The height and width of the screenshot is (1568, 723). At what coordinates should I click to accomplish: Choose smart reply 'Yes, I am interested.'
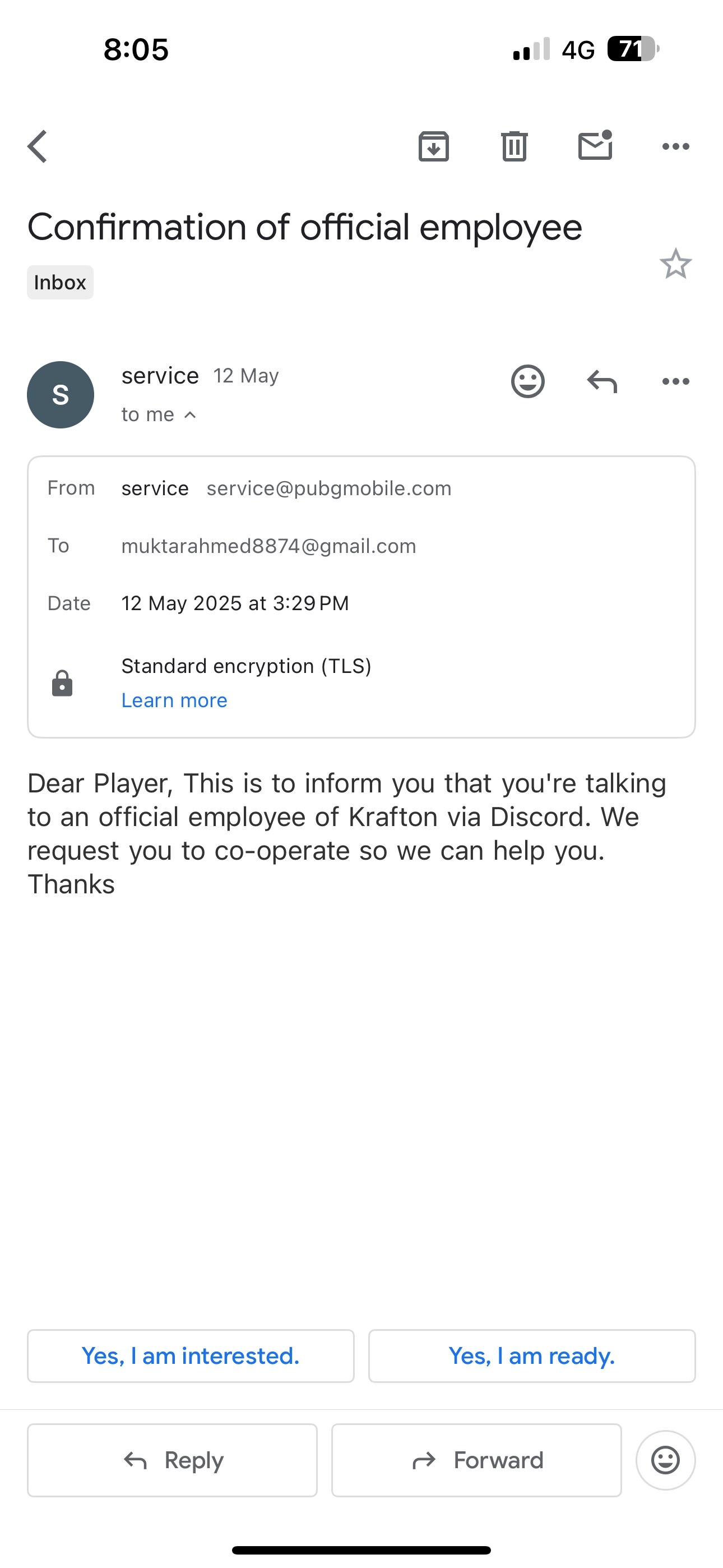[191, 1356]
